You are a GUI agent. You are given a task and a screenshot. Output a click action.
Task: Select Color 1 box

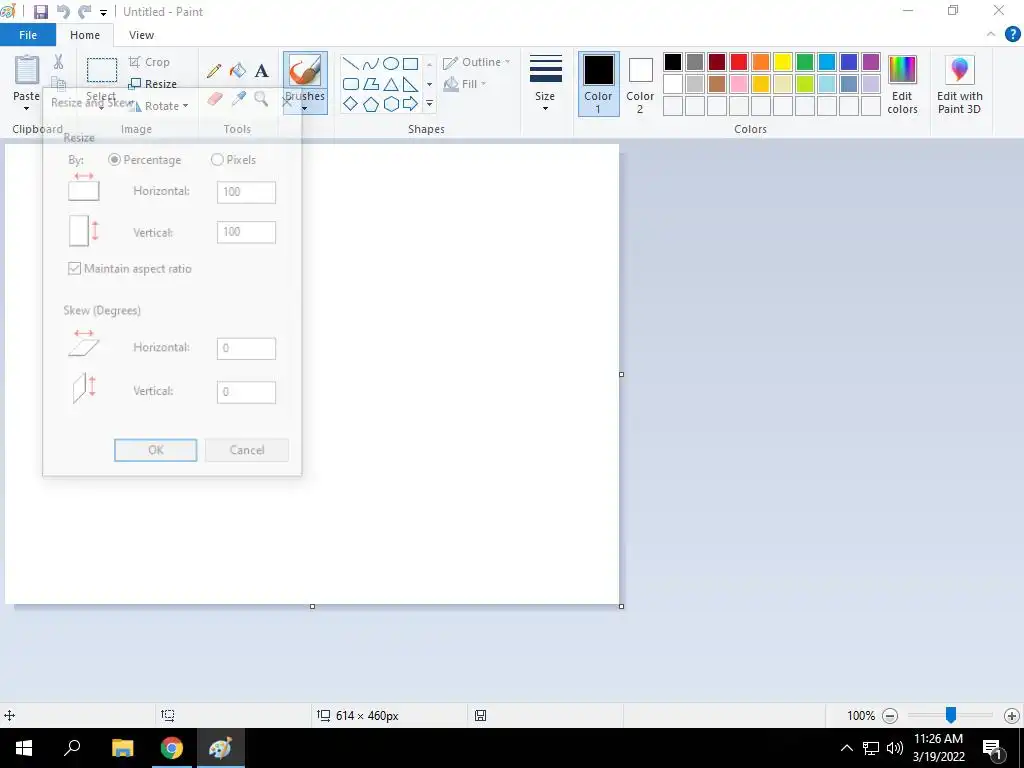point(598,84)
